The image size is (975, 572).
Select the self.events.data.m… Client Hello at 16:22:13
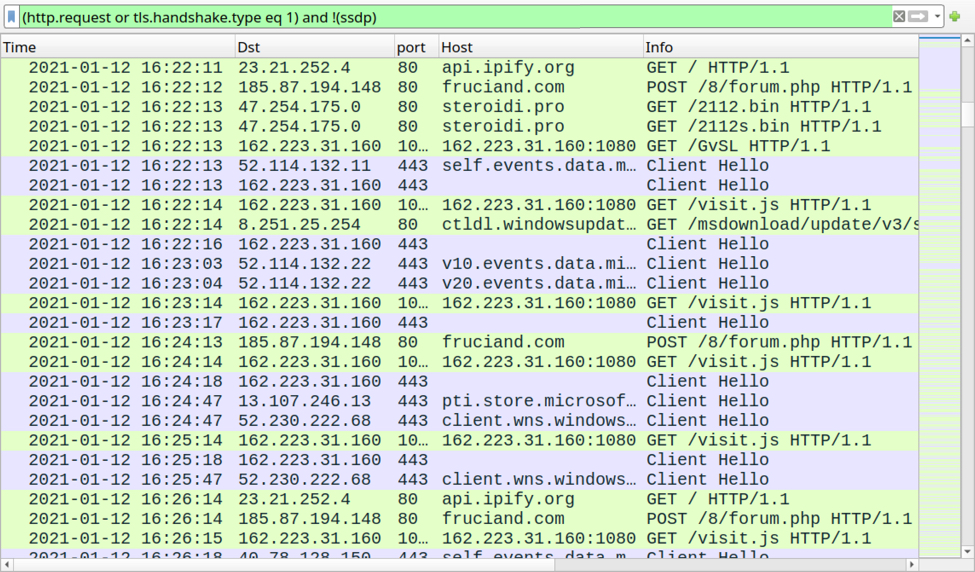coord(460,165)
